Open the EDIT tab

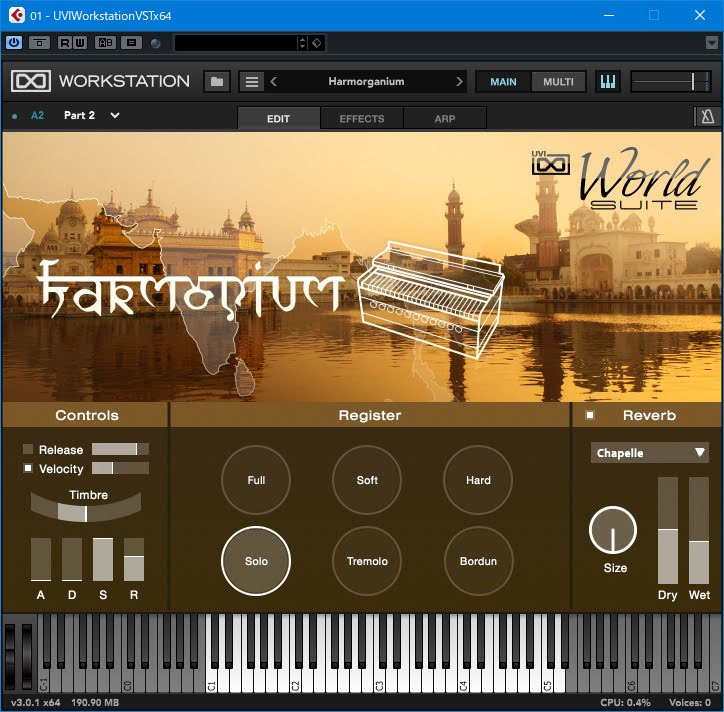coord(278,118)
